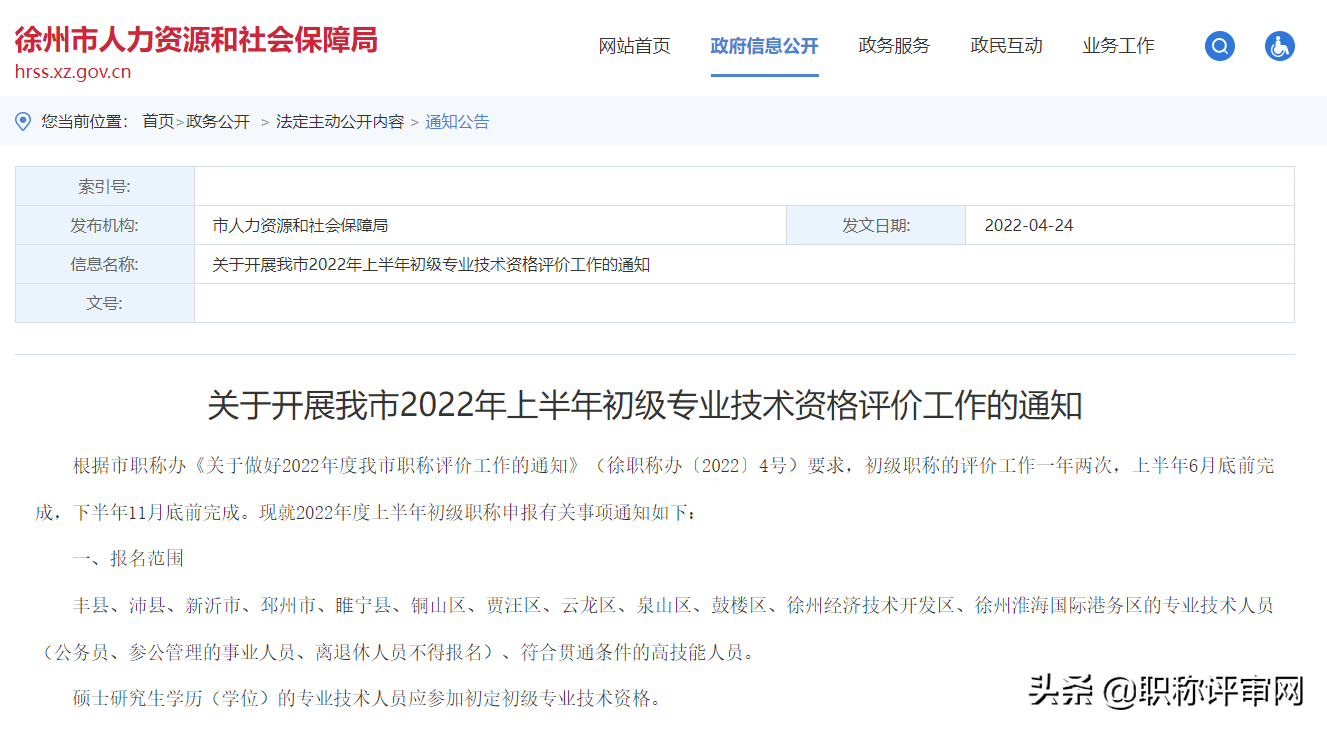
Task: Switch to the 政府信息公开 tab
Action: (764, 45)
